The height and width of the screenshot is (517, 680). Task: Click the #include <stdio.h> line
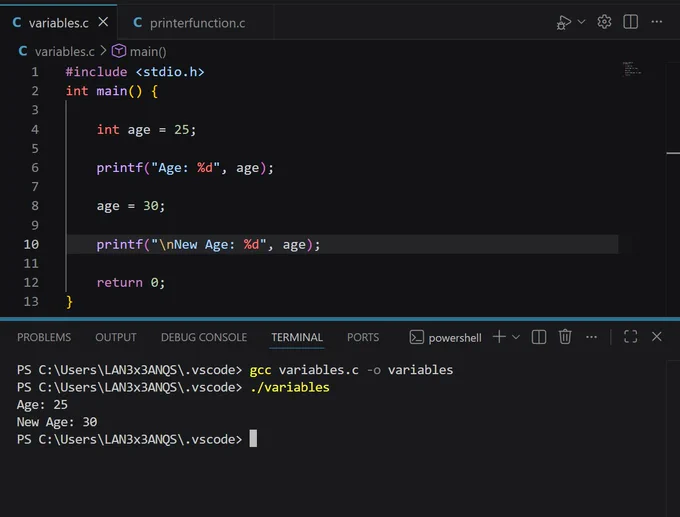135,72
